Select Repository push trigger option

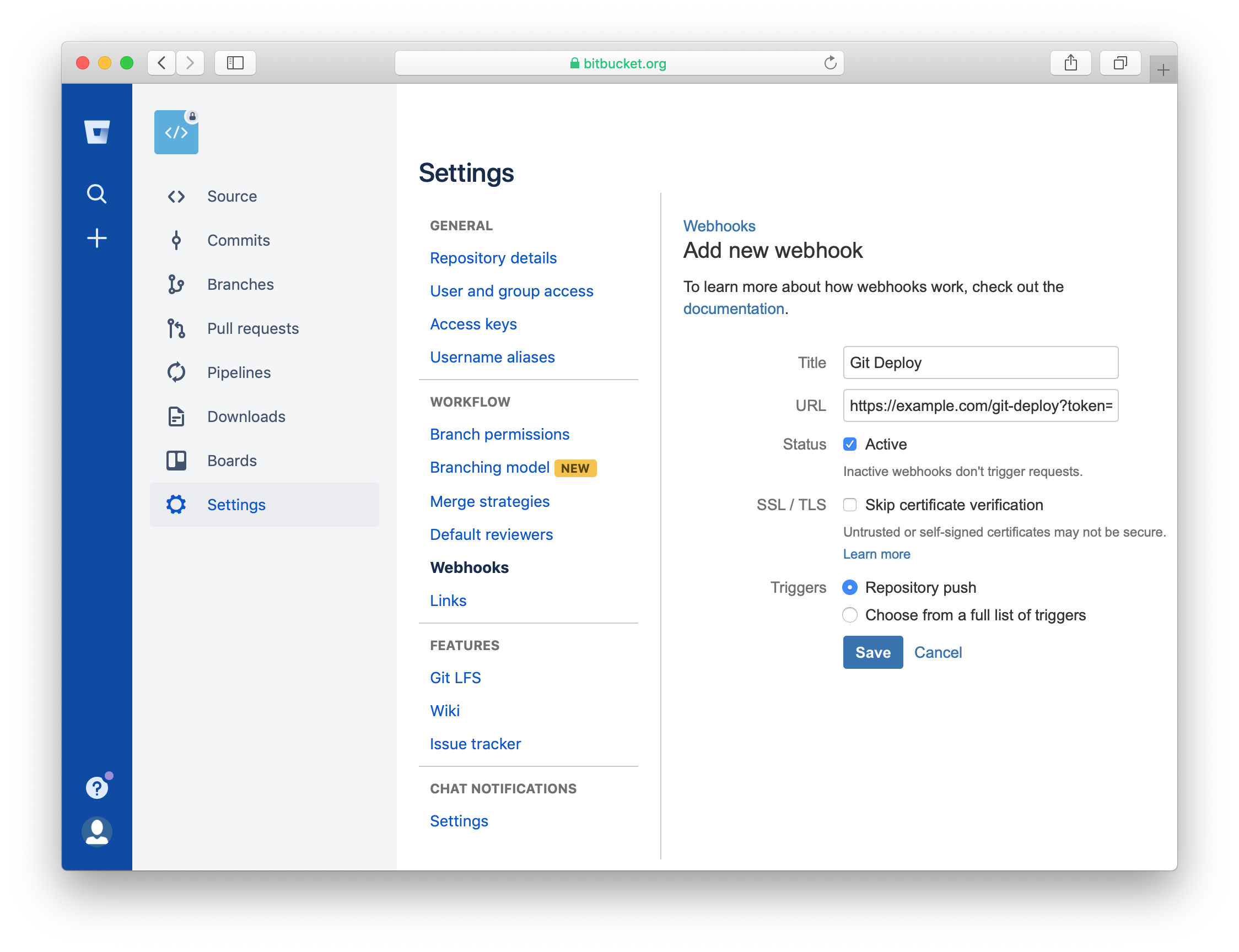(x=850, y=588)
